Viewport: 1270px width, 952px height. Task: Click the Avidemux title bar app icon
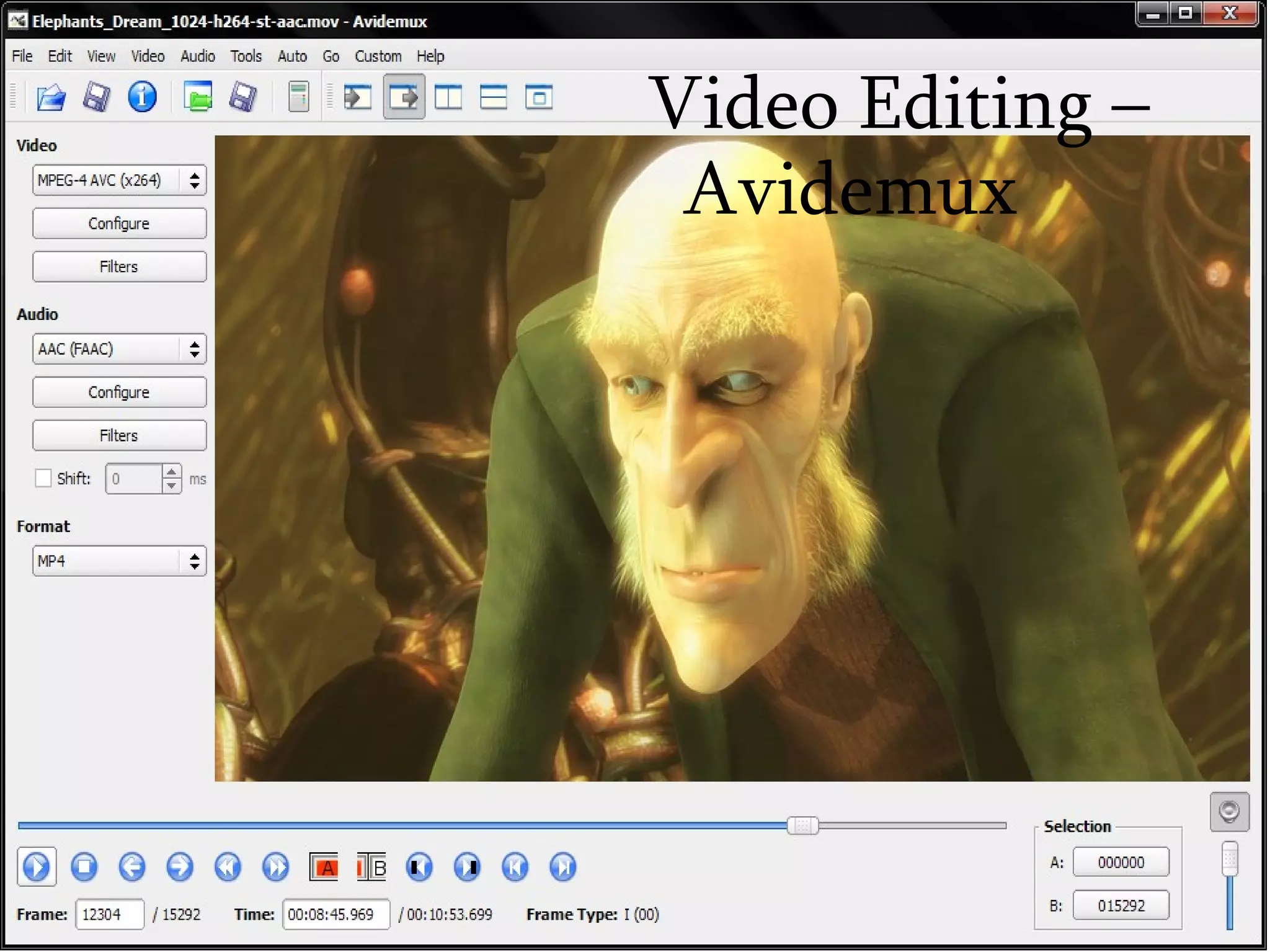point(17,21)
